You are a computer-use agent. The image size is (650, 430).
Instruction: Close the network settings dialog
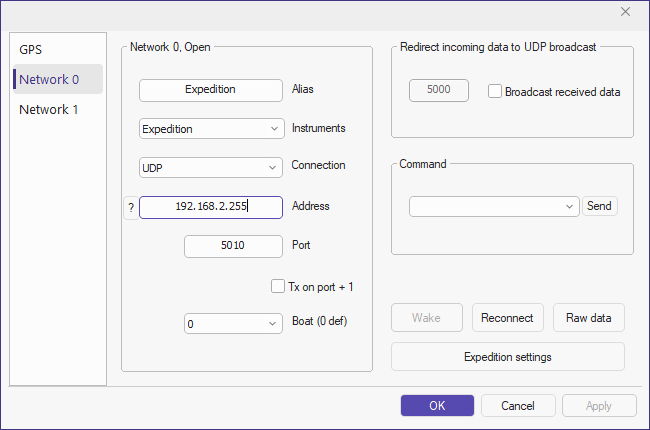[x=625, y=12]
